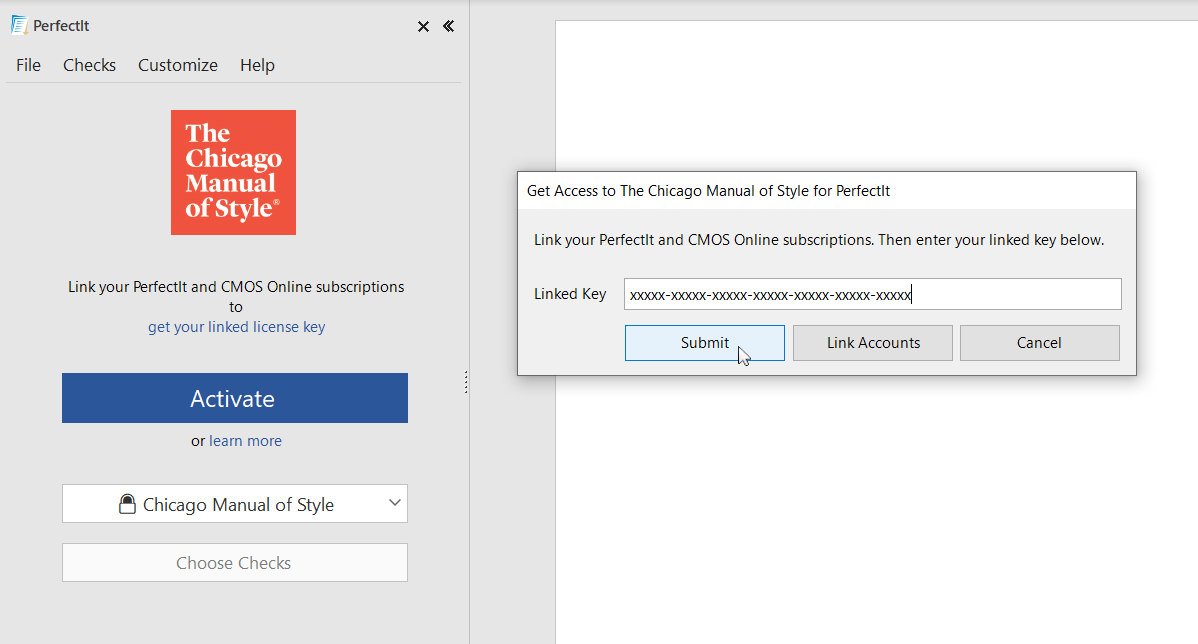Open the Checks menu
Image resolution: width=1198 pixels, height=644 pixels.
[x=89, y=65]
